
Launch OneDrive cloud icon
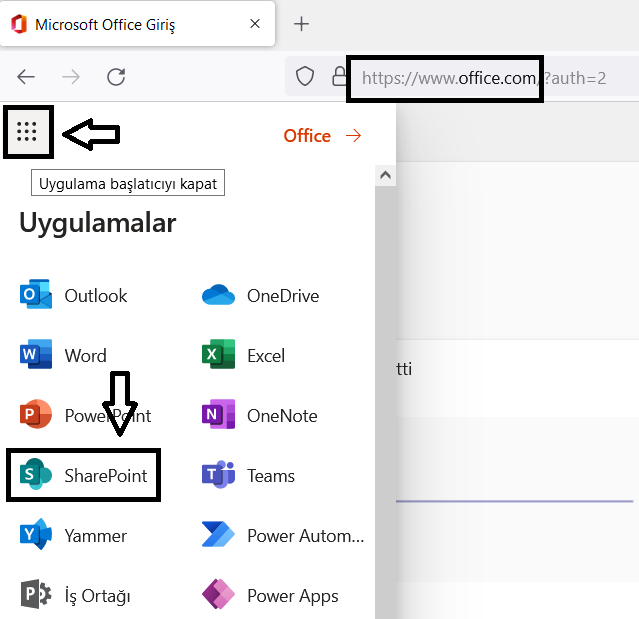point(218,295)
